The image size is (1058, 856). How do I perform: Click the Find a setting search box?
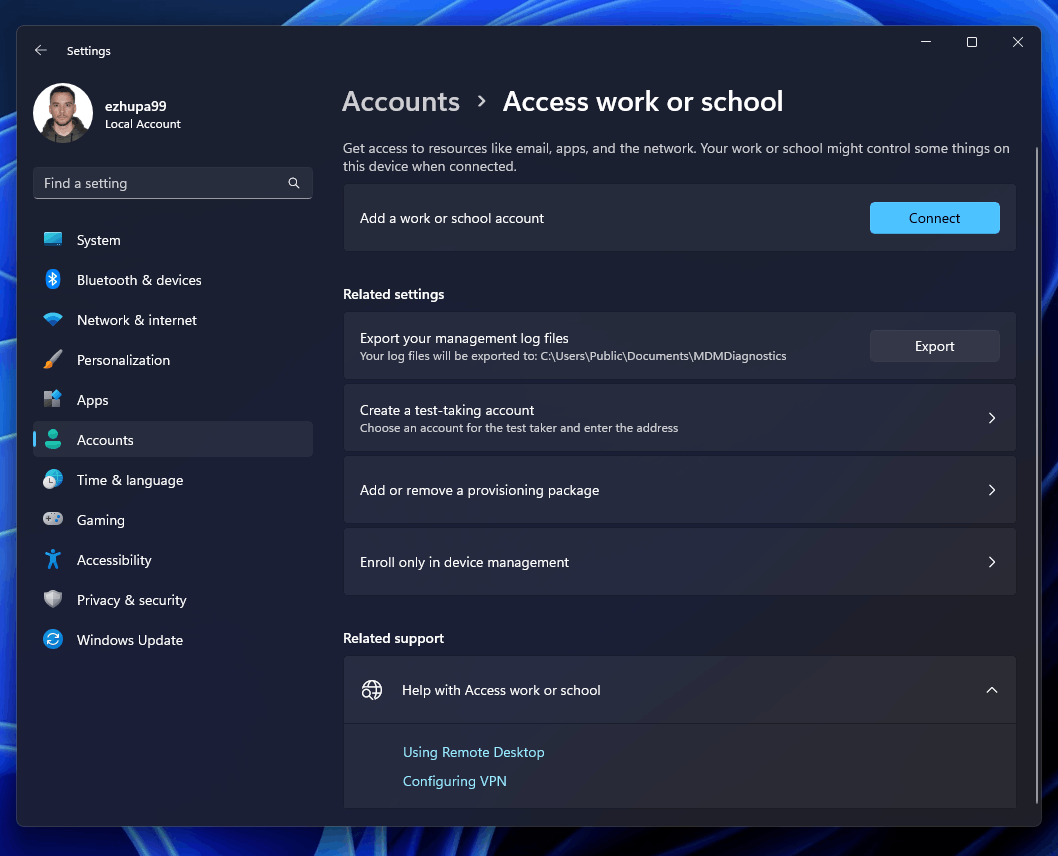(173, 183)
